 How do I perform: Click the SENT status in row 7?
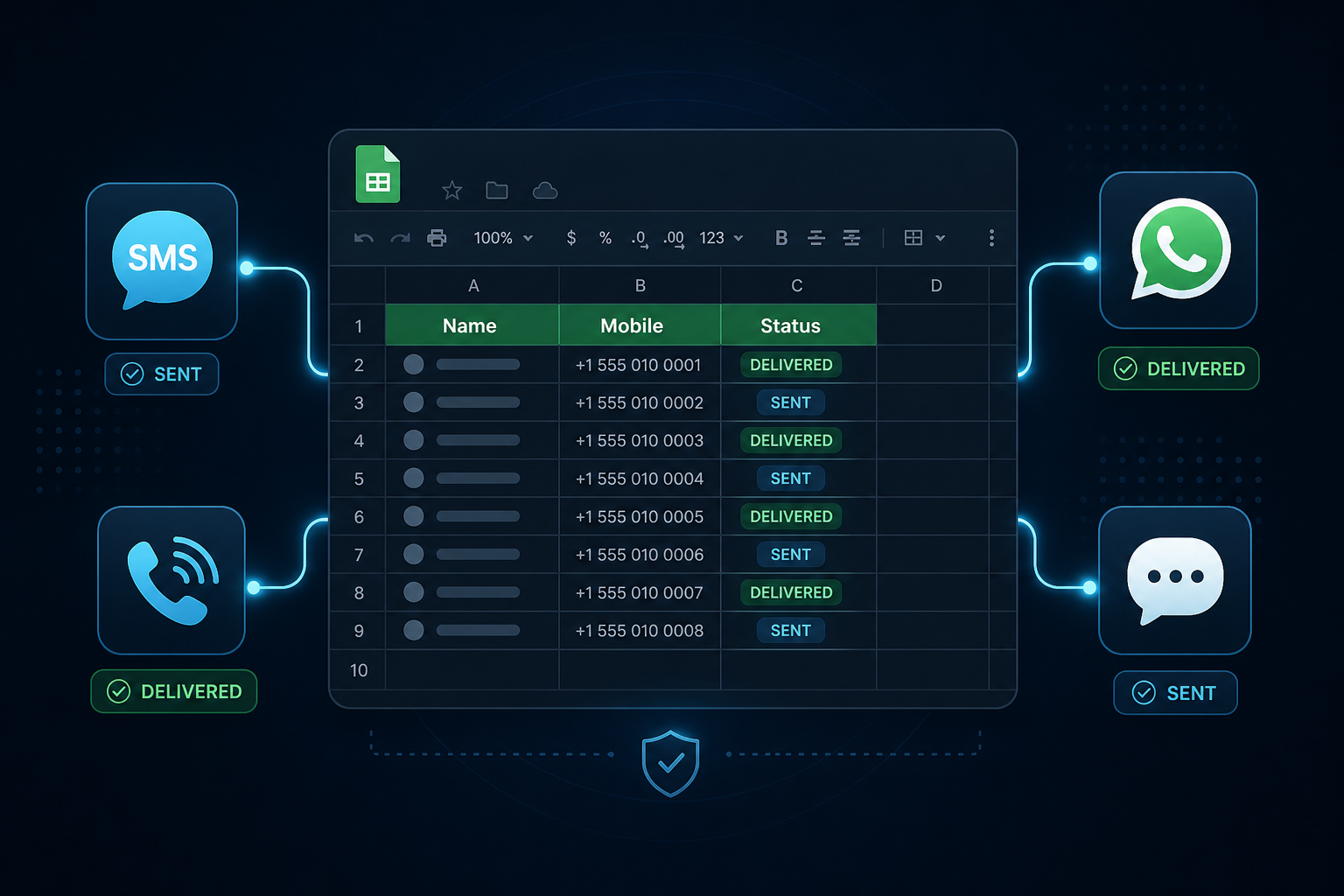click(791, 555)
